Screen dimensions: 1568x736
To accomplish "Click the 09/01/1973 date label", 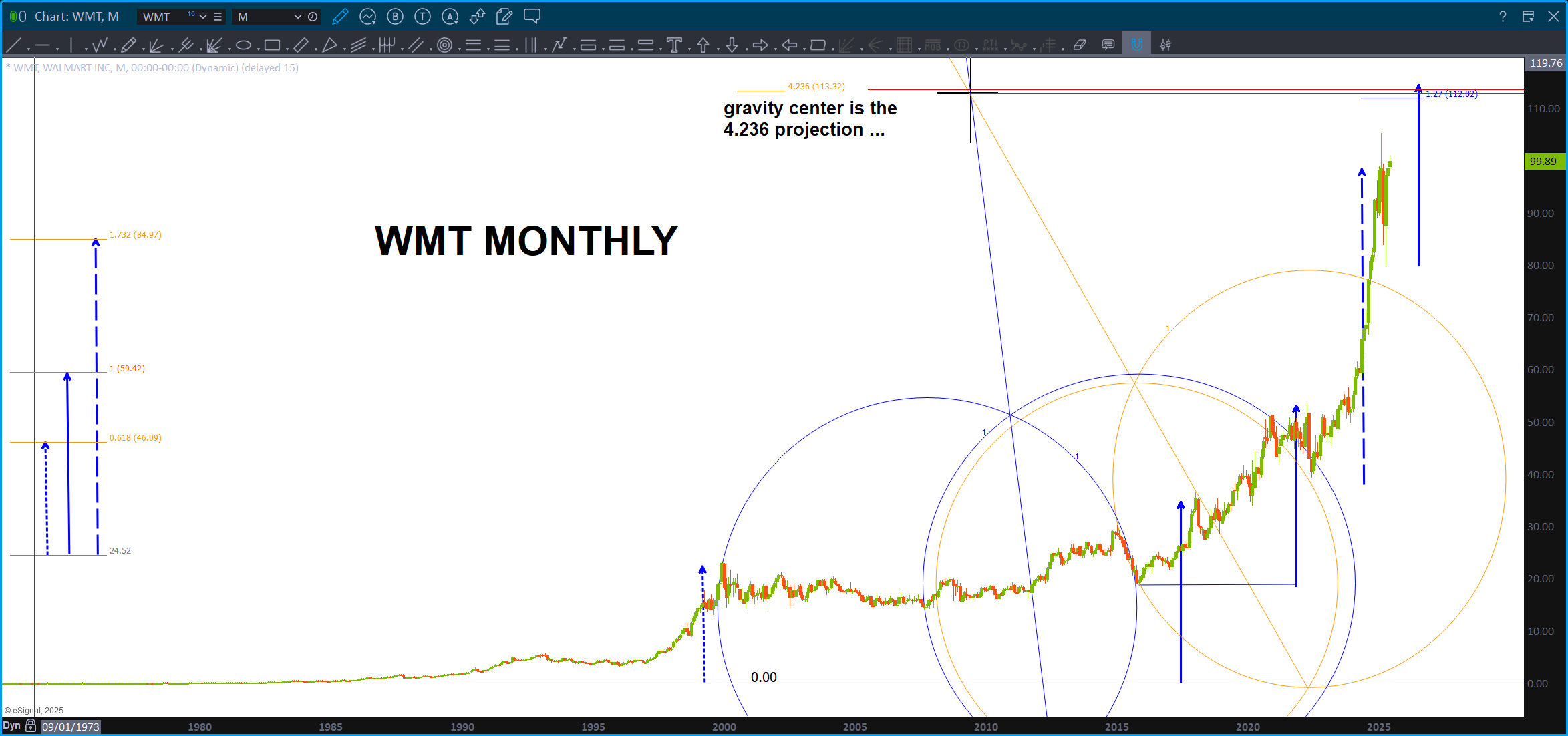I will tap(71, 727).
